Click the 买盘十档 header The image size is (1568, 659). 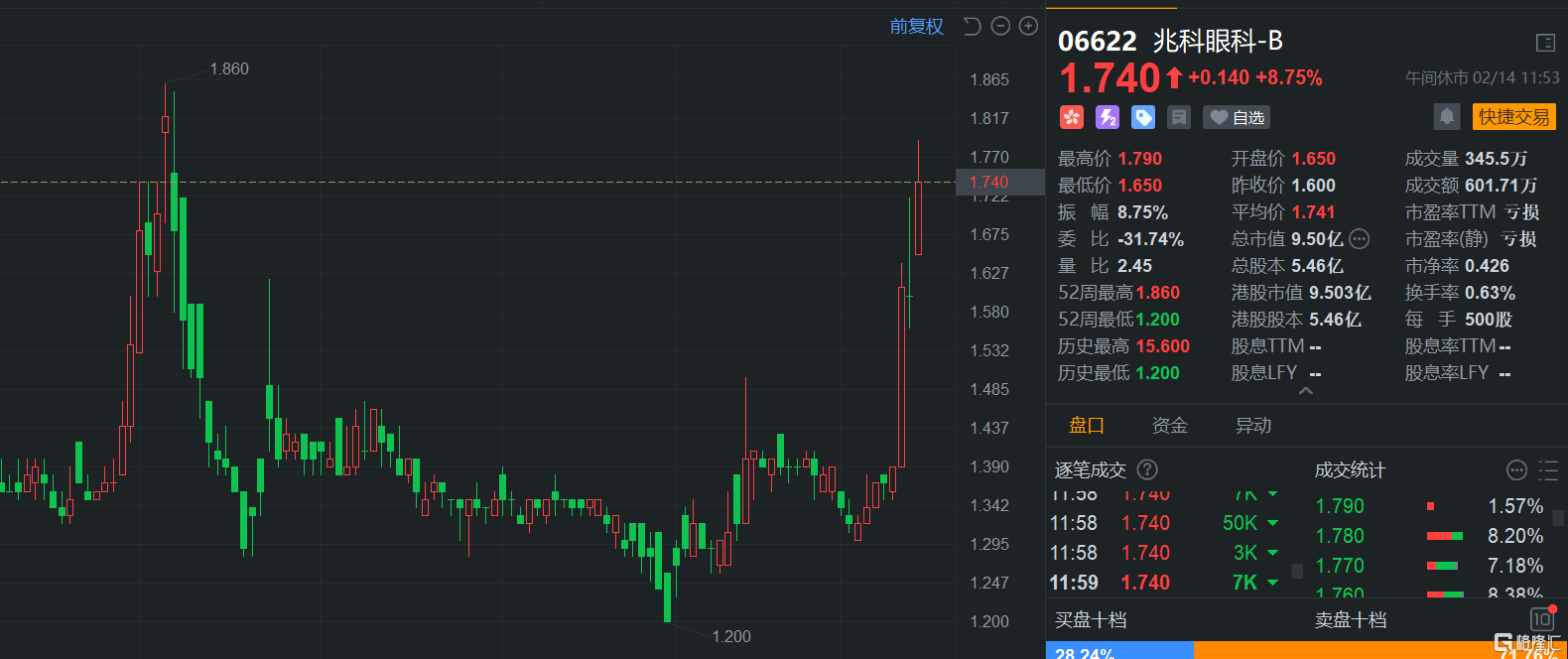click(1091, 620)
